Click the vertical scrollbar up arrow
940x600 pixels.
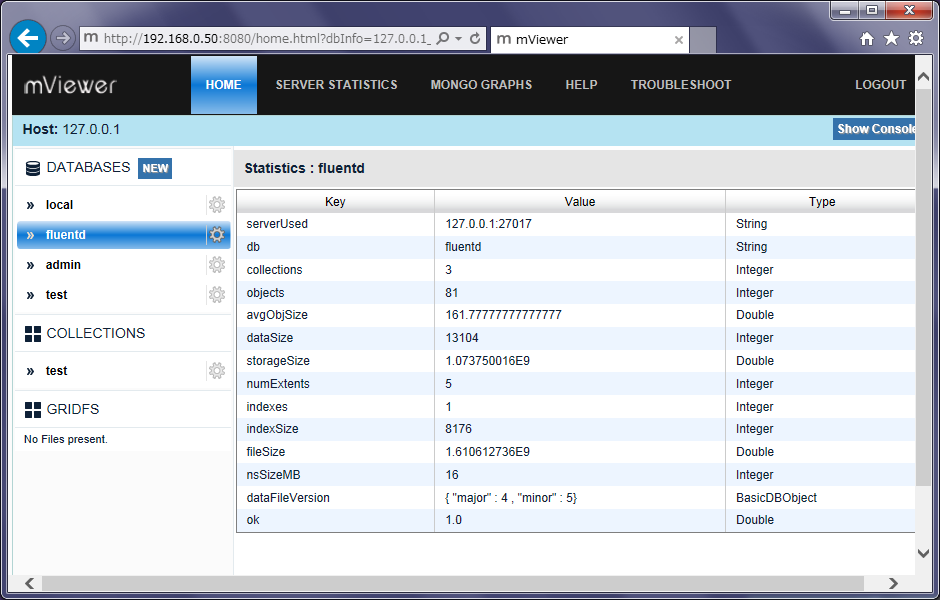click(x=923, y=77)
